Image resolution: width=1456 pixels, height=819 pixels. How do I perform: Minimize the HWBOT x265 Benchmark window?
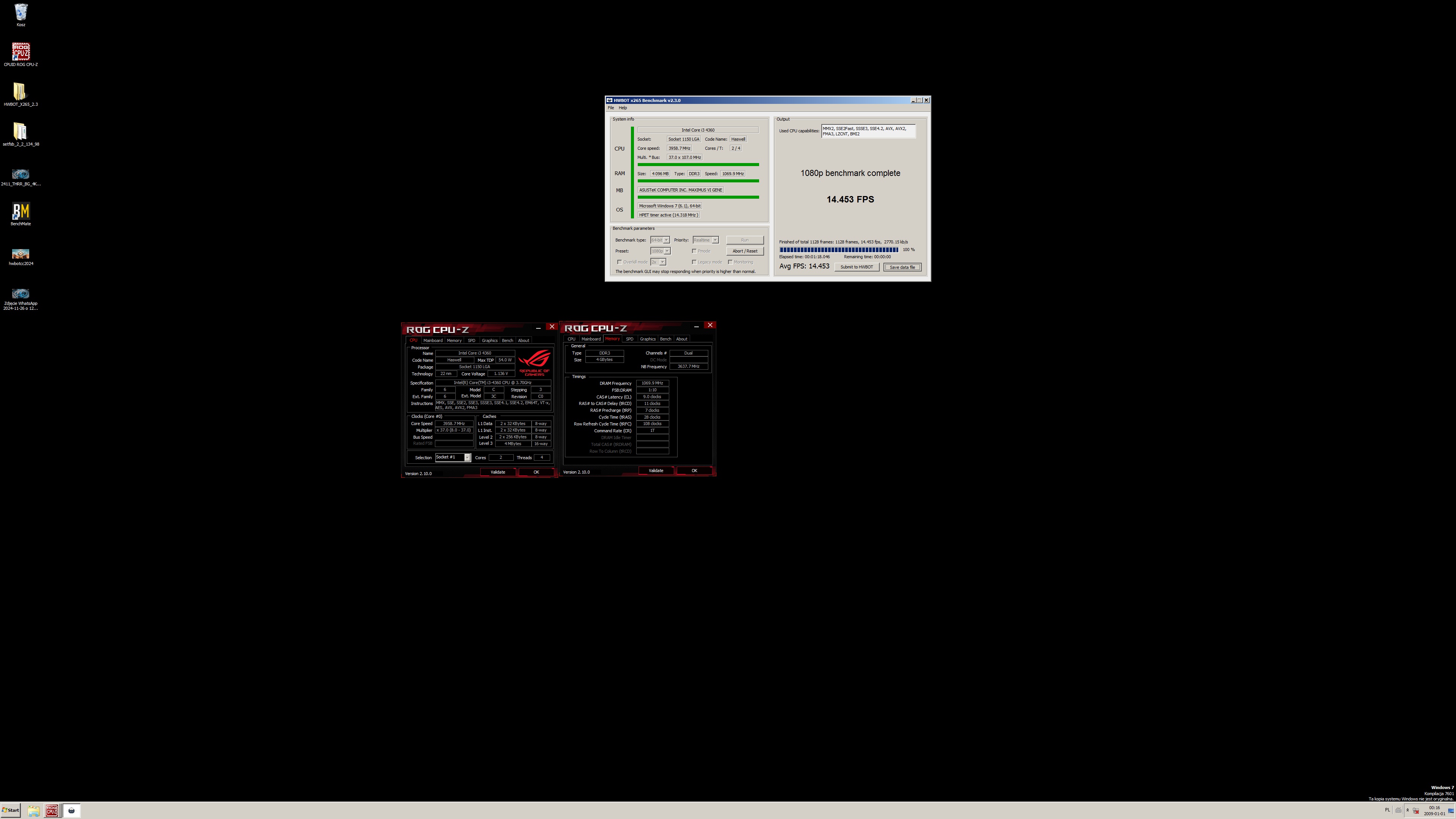(x=913, y=100)
